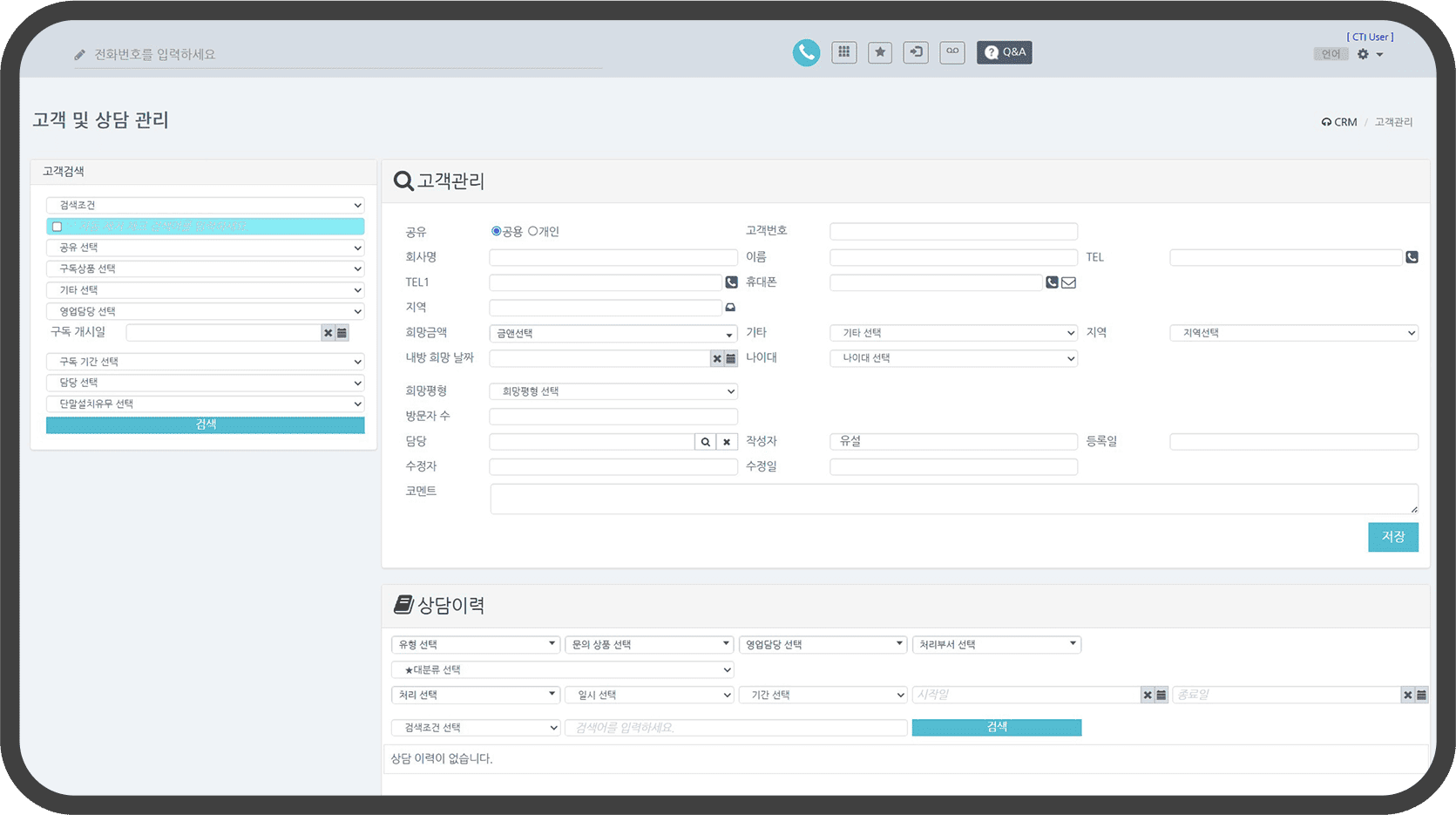Click the 저장 save button
Screen dimensions: 1456x815
[x=1392, y=537]
